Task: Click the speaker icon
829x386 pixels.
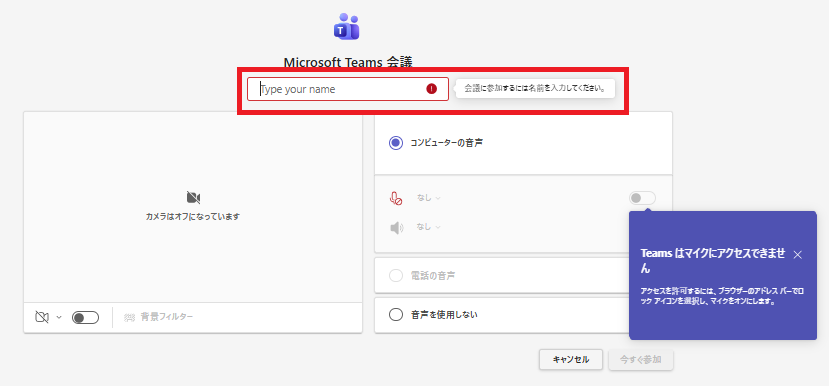Action: [x=397, y=227]
